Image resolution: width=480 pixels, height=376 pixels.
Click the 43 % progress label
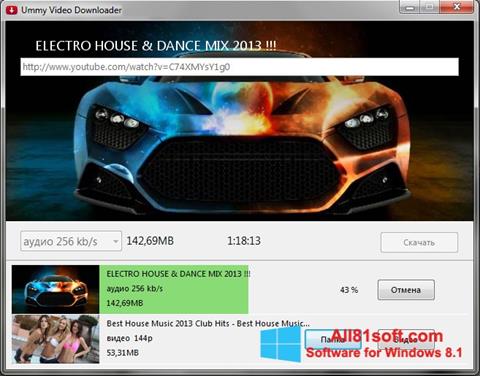click(349, 290)
